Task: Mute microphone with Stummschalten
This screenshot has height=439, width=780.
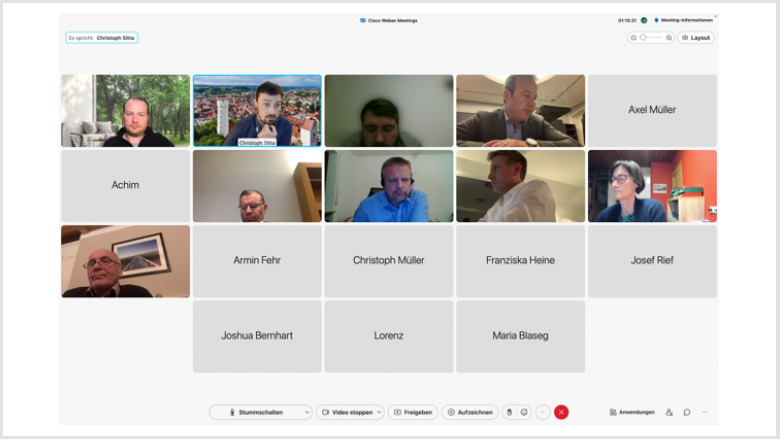Action: pos(255,412)
